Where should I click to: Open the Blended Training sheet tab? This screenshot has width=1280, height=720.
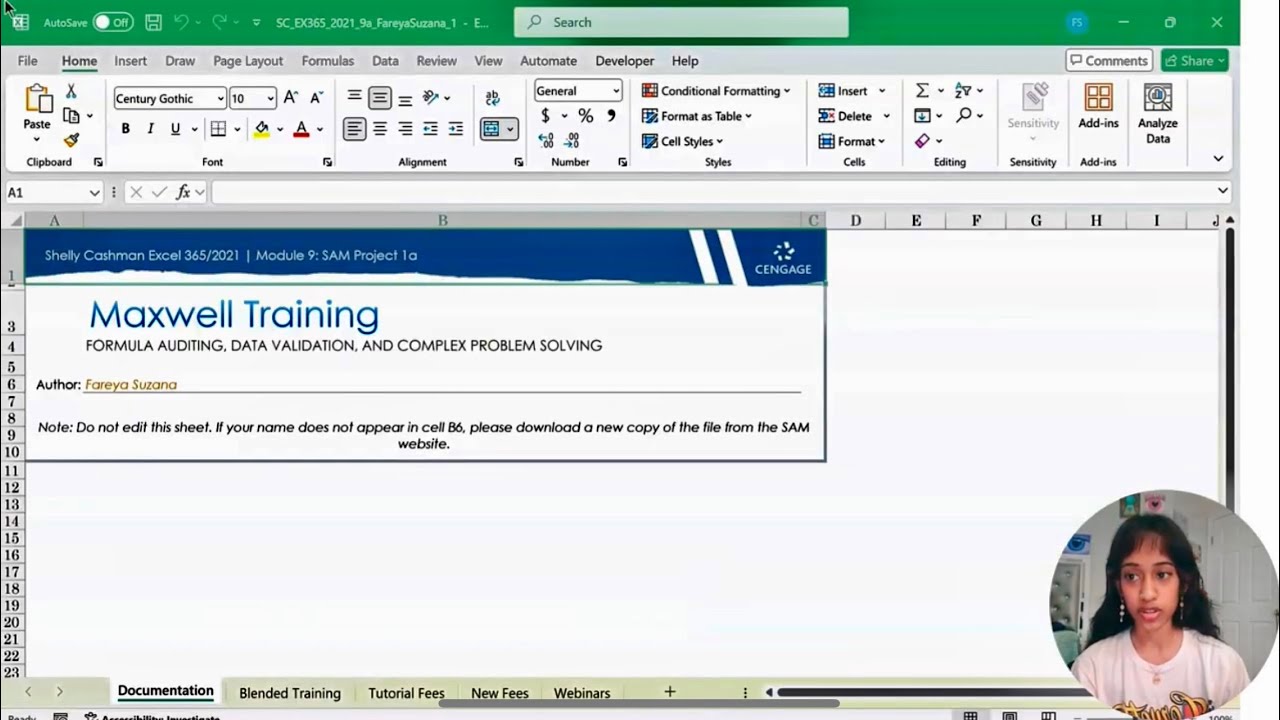click(290, 693)
